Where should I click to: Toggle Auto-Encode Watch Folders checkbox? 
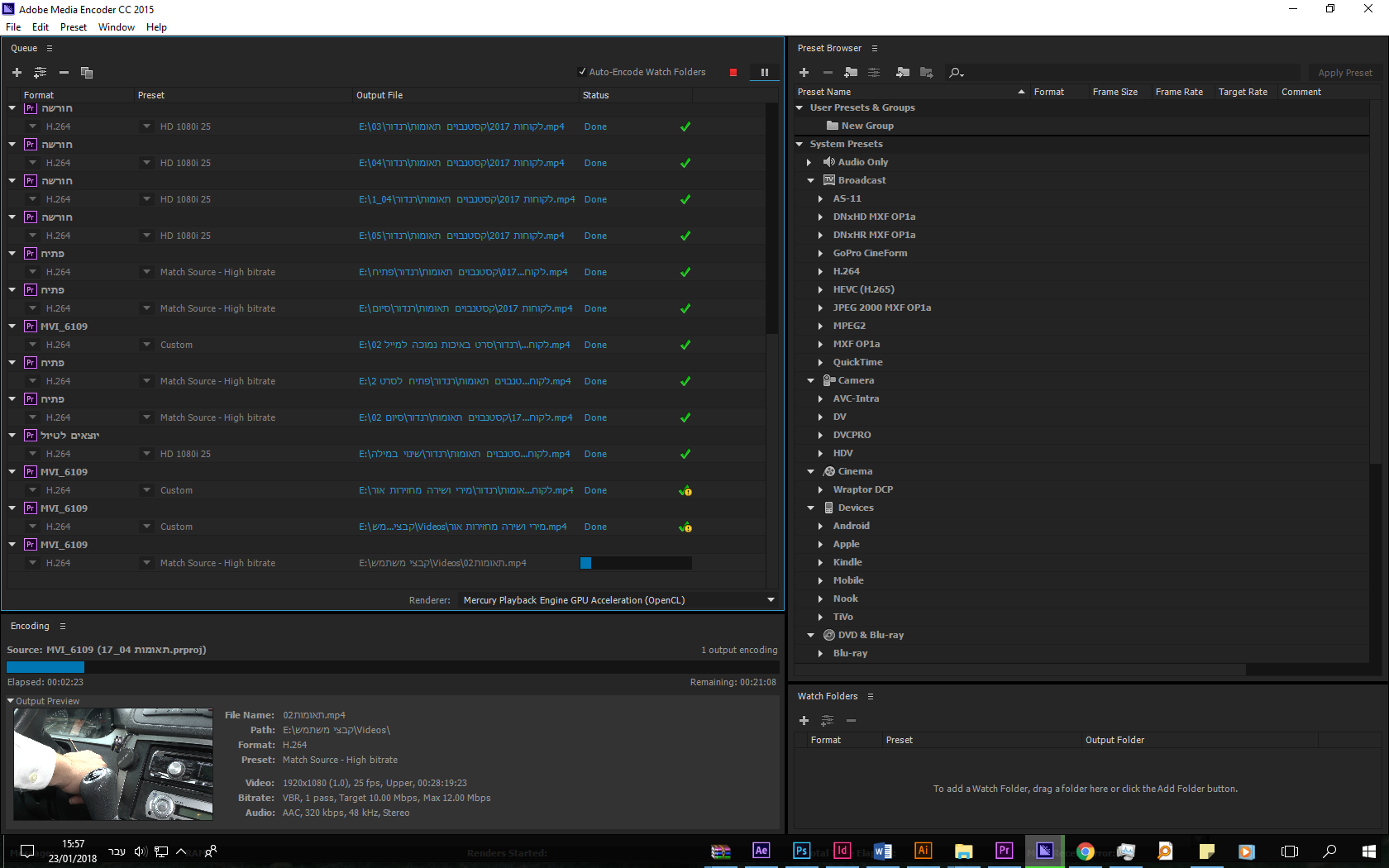(582, 72)
